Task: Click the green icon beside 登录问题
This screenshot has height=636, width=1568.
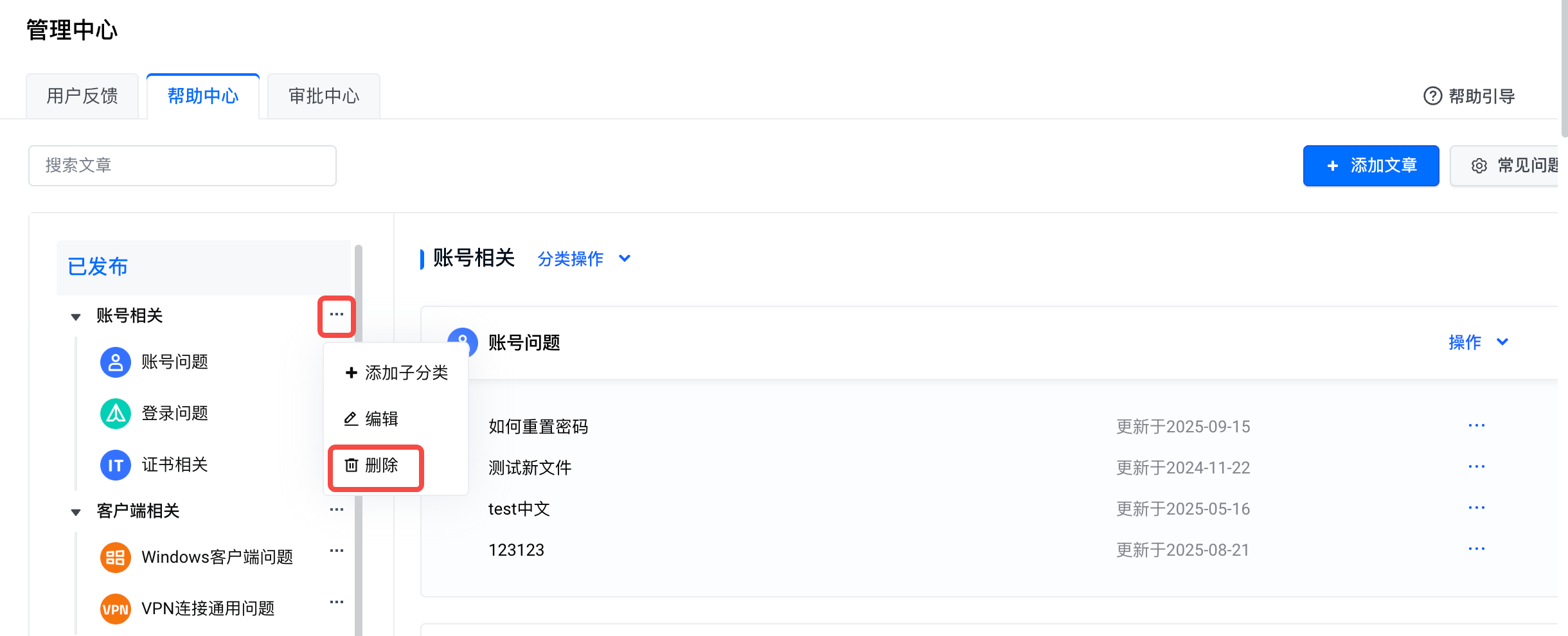Action: pyautogui.click(x=116, y=414)
